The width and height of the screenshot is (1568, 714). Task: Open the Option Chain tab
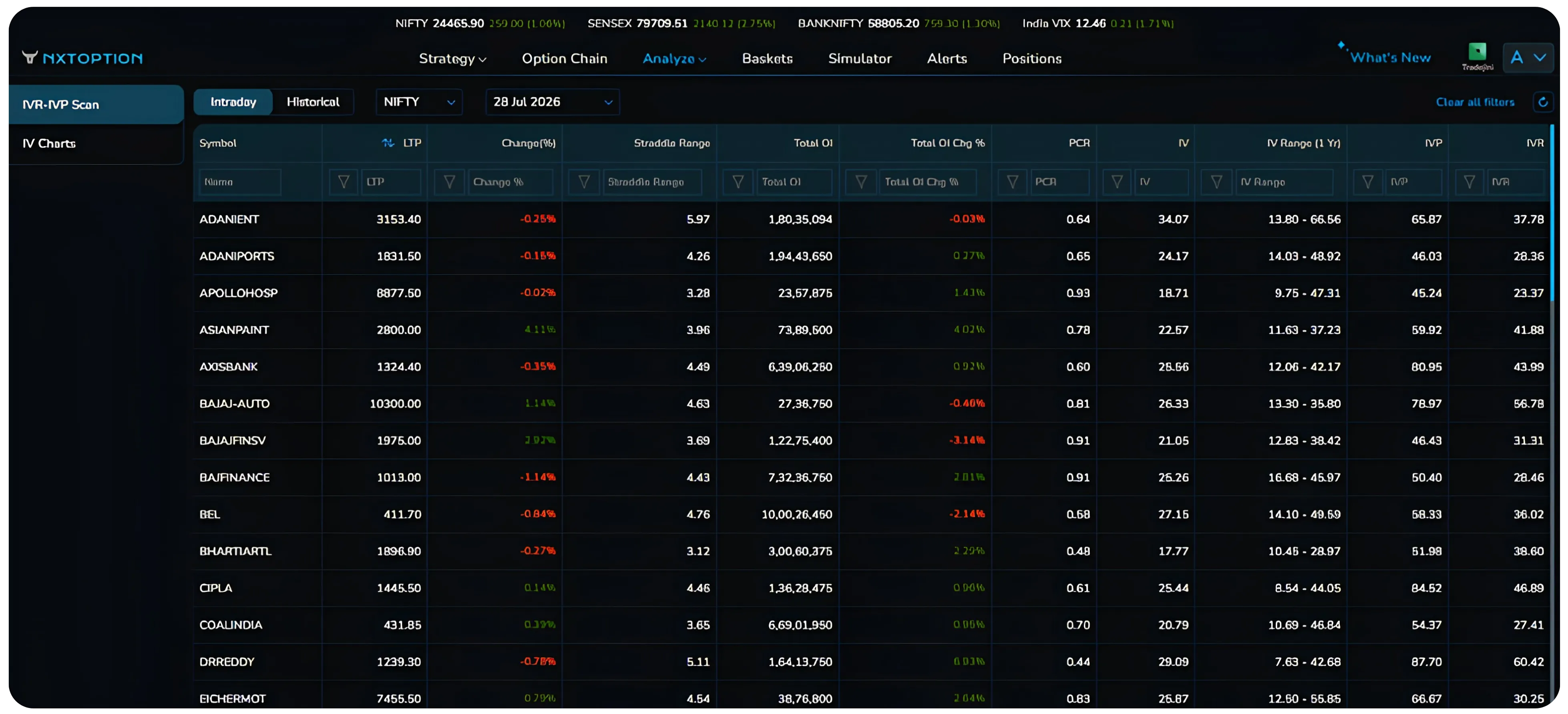pyautogui.click(x=564, y=59)
